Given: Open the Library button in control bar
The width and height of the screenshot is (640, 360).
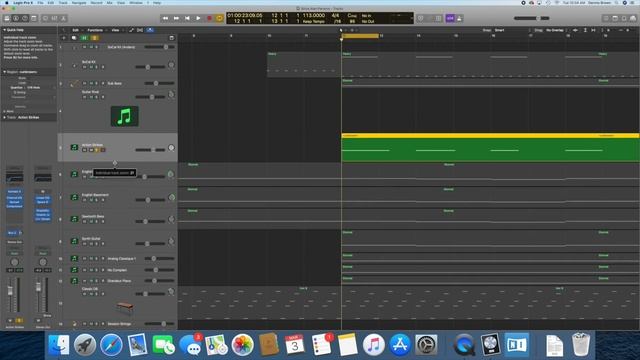Looking at the screenshot, I should pyautogui.click(x=7, y=18).
